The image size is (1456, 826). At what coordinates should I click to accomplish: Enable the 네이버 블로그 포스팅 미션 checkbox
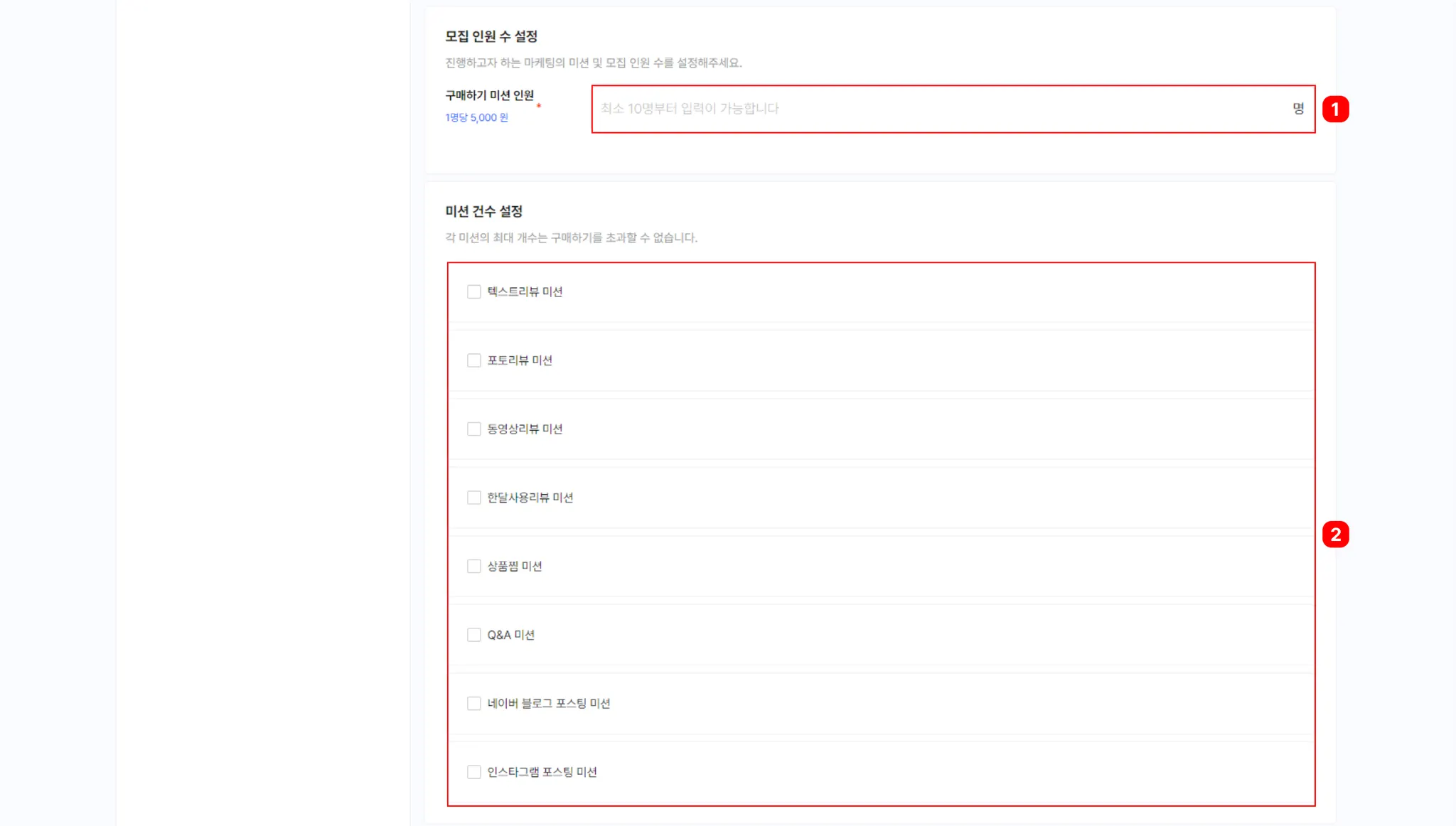(473, 703)
